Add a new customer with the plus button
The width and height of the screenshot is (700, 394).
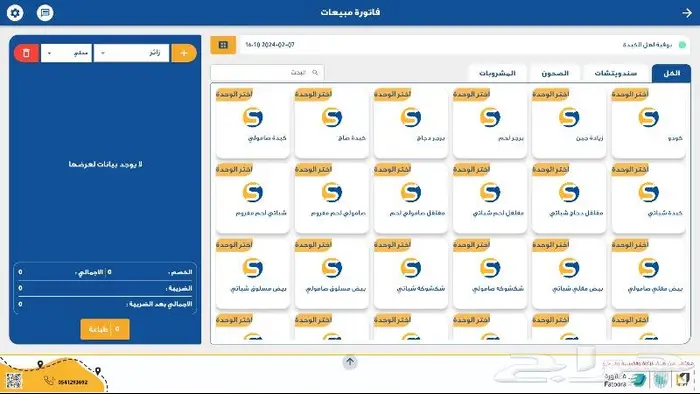coord(184,53)
